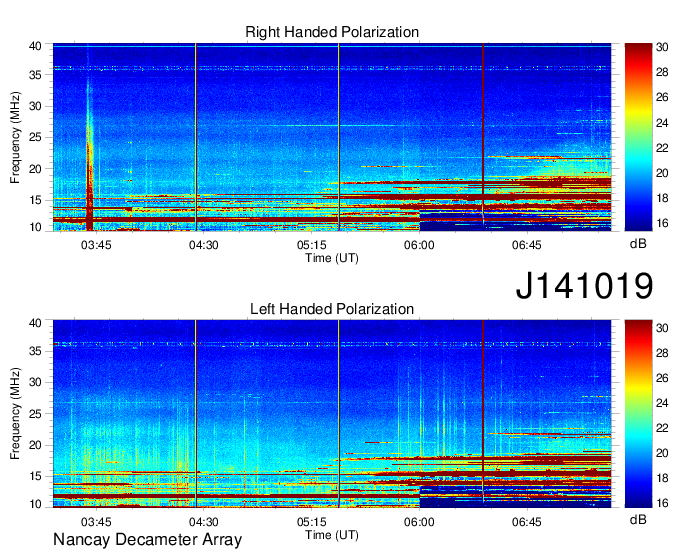Click the 06:00 tick on the bottom plot

[x=419, y=522]
